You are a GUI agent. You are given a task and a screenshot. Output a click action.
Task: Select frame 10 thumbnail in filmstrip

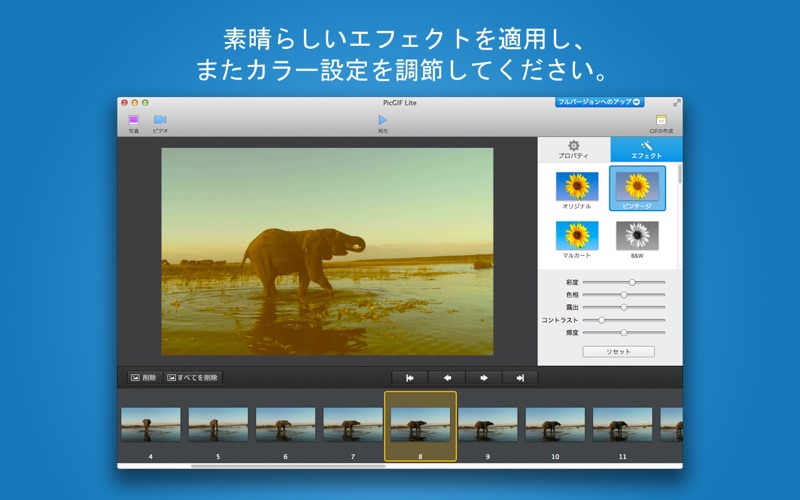click(555, 424)
